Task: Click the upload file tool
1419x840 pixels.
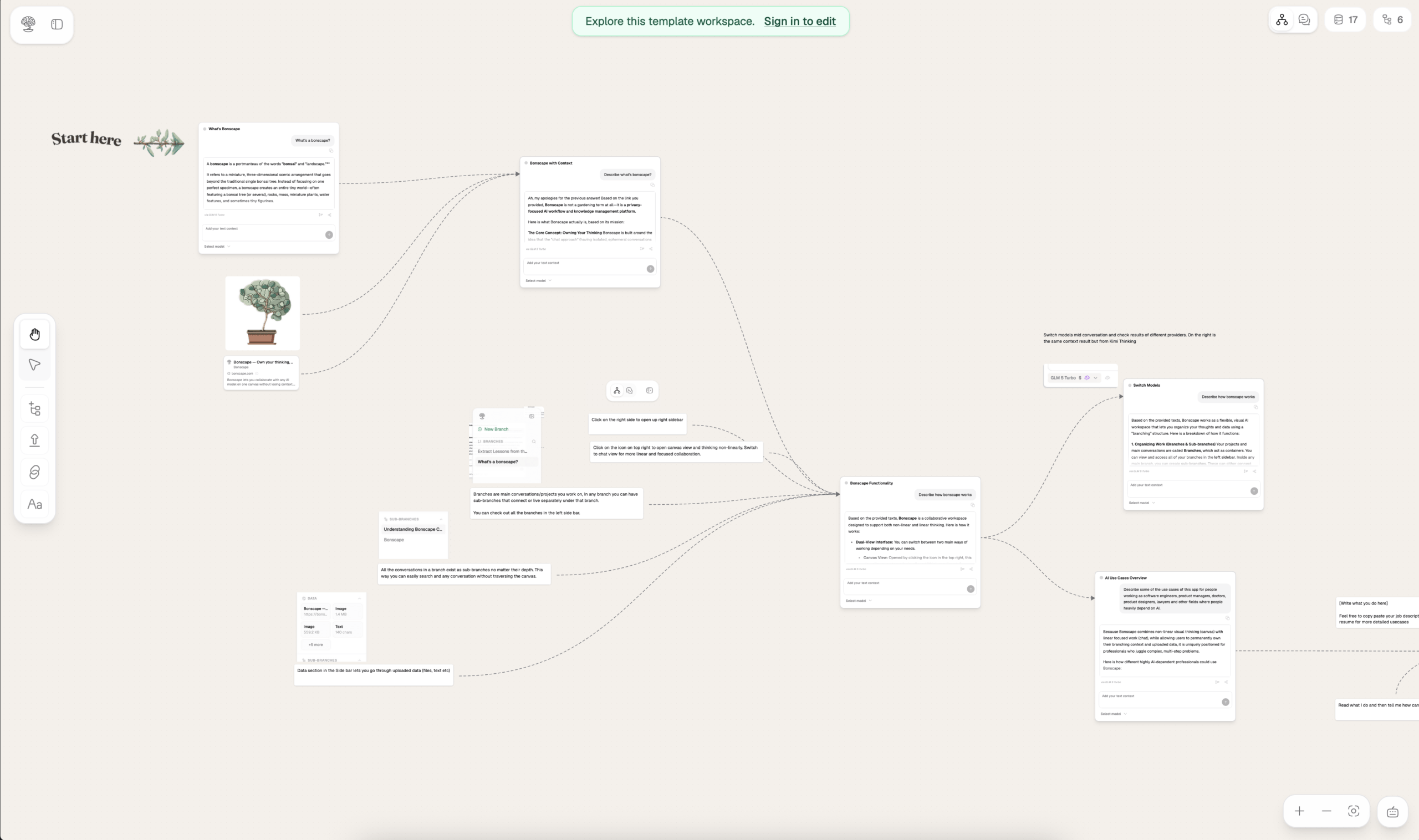Action: (x=34, y=440)
